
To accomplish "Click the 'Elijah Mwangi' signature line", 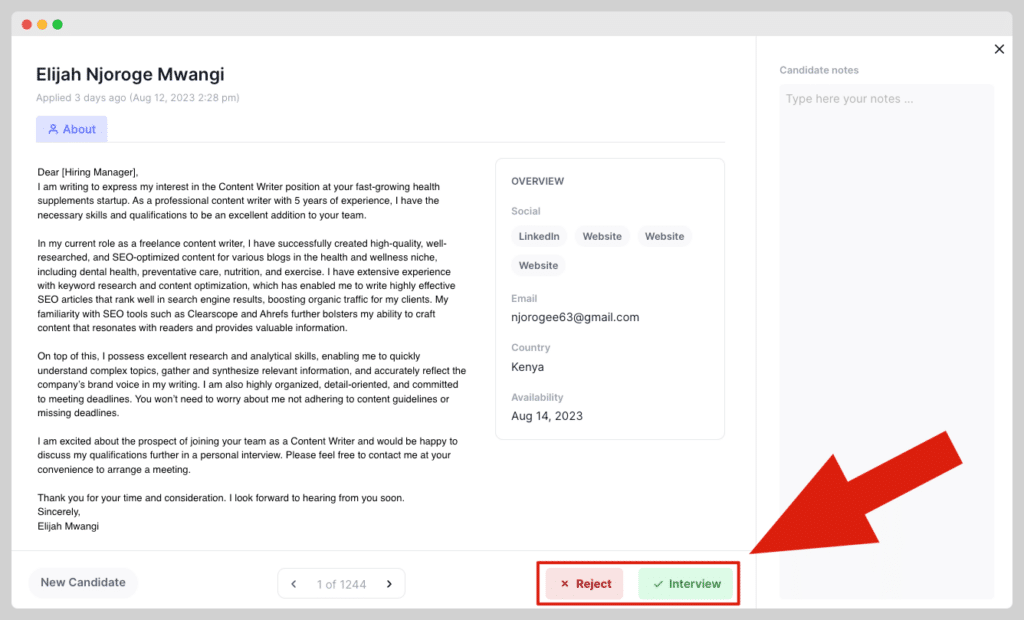I will click(x=68, y=526).
